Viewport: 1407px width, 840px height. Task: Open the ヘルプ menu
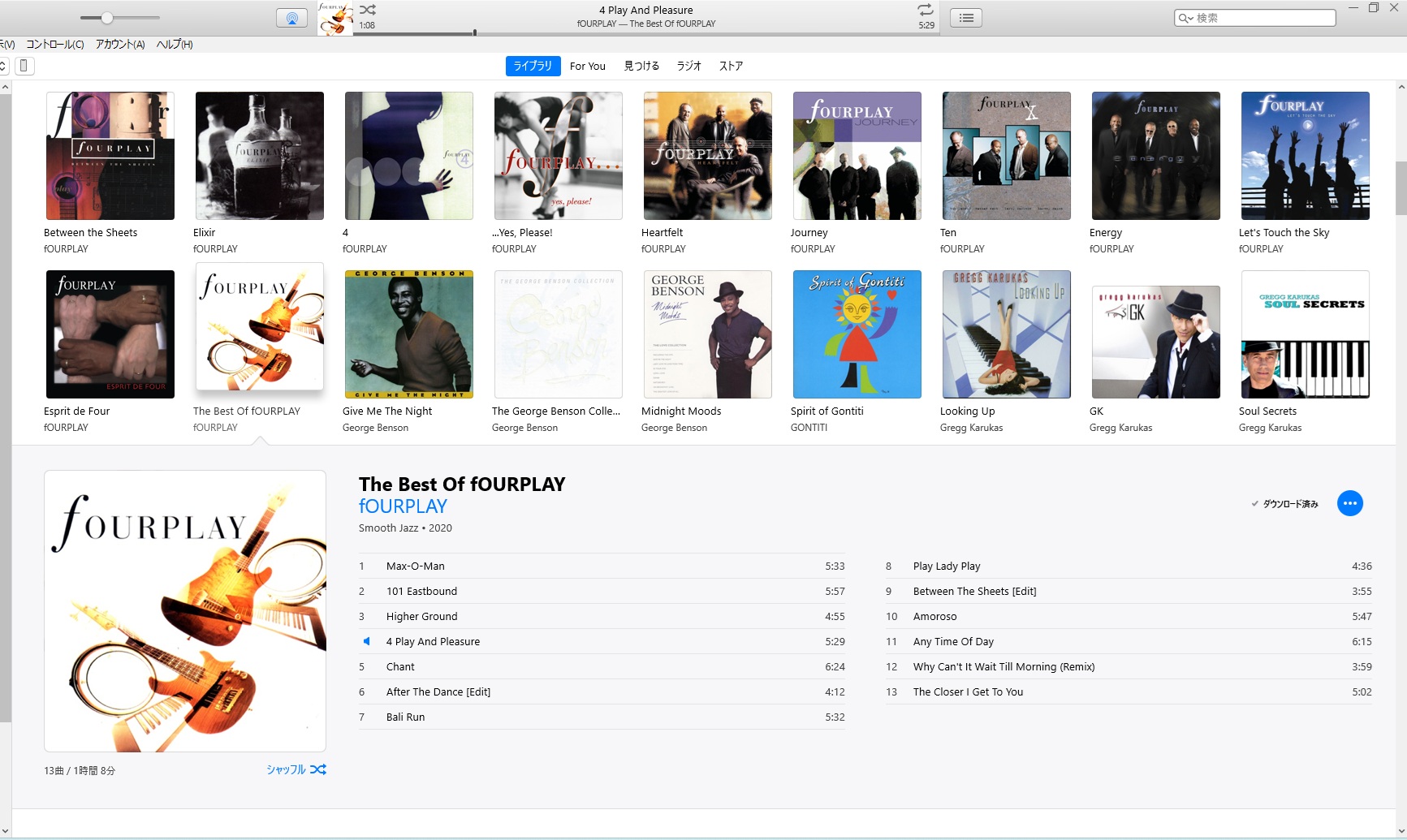tap(175, 45)
